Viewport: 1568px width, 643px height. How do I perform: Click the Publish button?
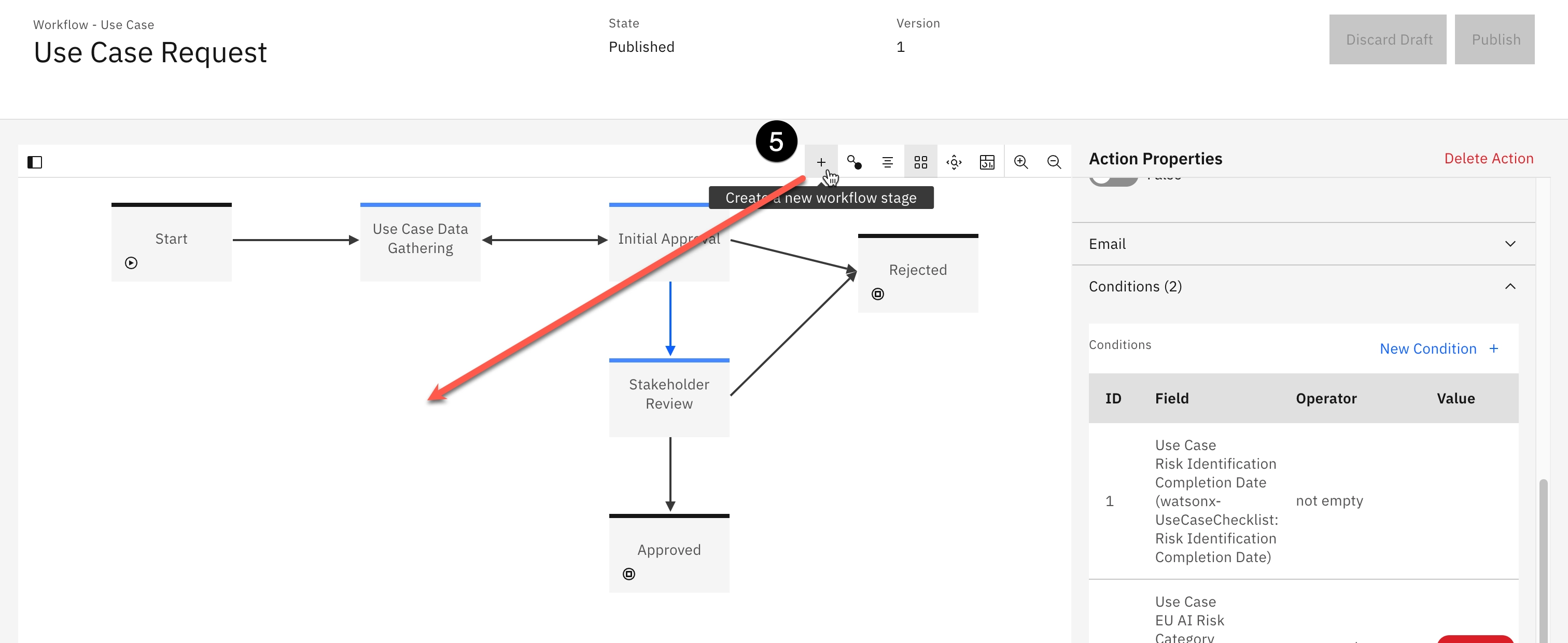[x=1494, y=39]
